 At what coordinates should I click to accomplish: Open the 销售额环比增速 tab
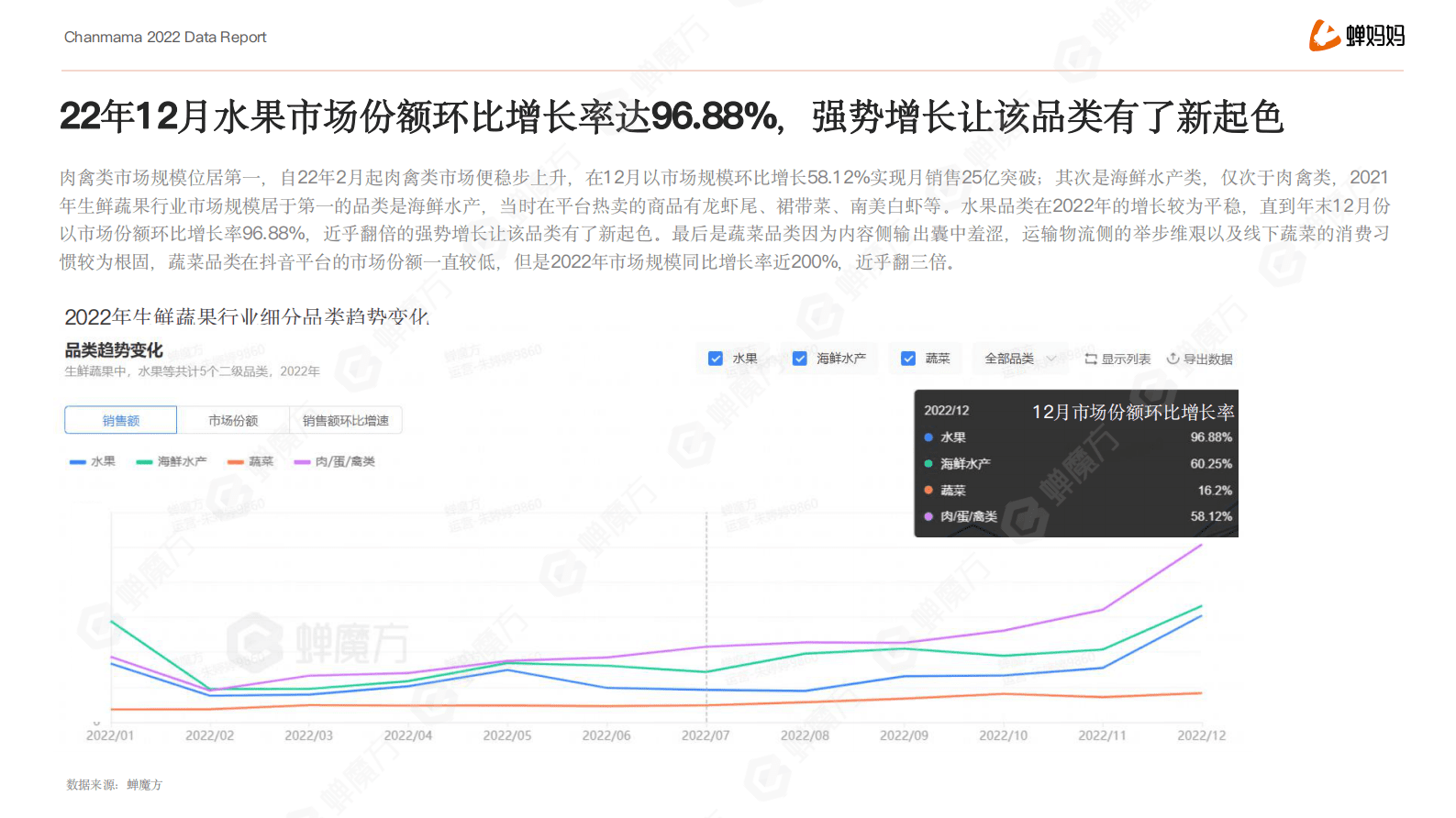[x=346, y=420]
